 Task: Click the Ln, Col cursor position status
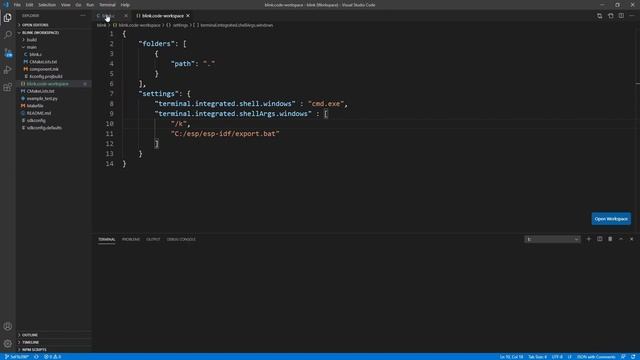point(511,357)
